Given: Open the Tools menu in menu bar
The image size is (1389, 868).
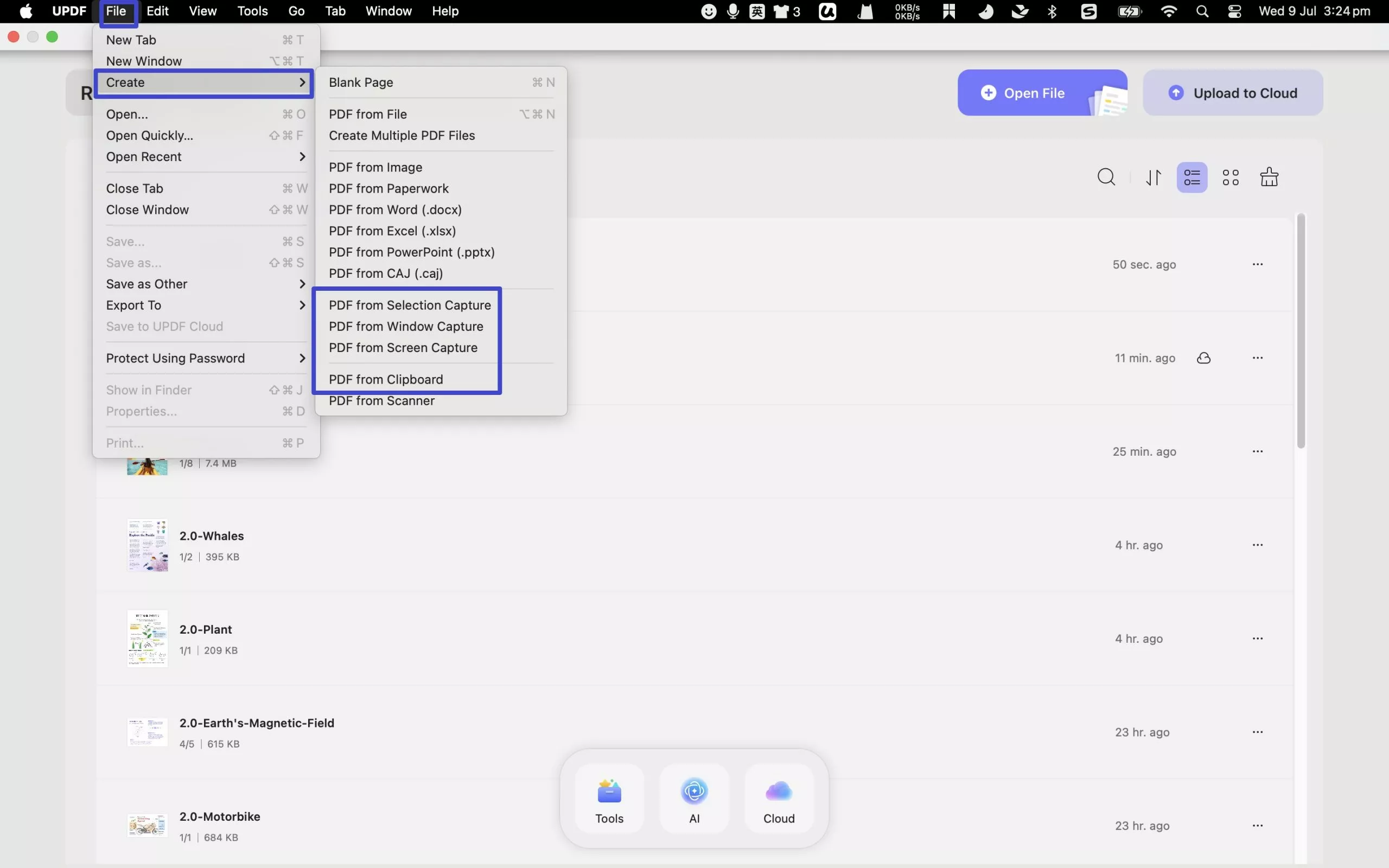Looking at the screenshot, I should click(252, 11).
